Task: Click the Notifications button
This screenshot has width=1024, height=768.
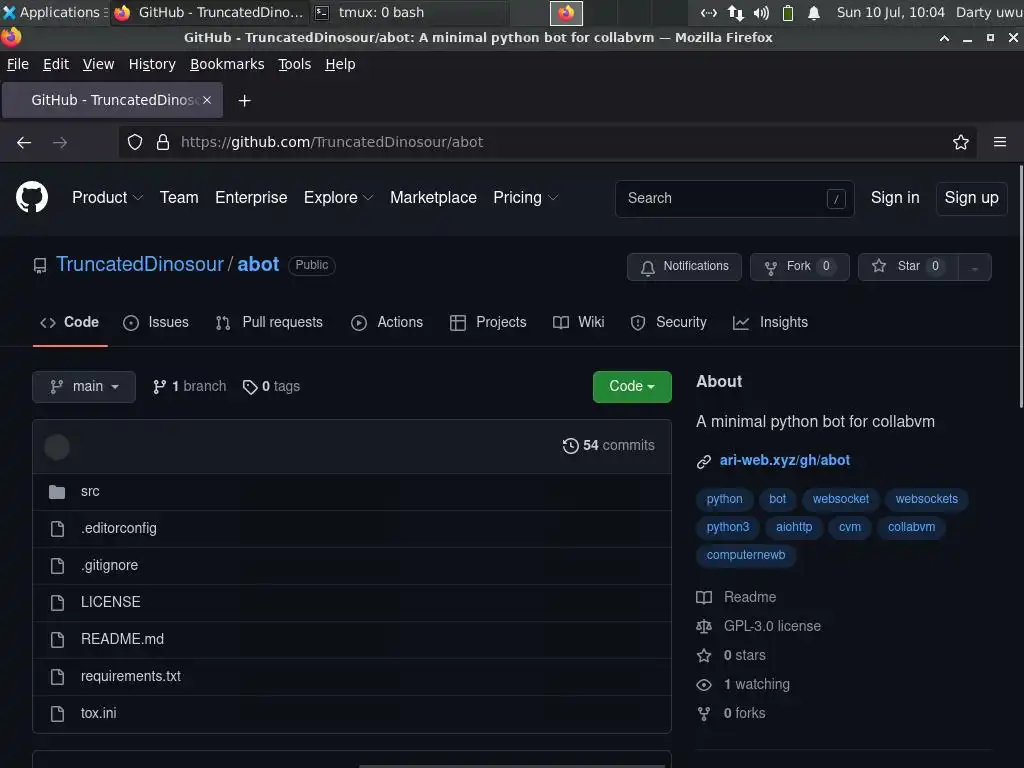Action: point(684,266)
